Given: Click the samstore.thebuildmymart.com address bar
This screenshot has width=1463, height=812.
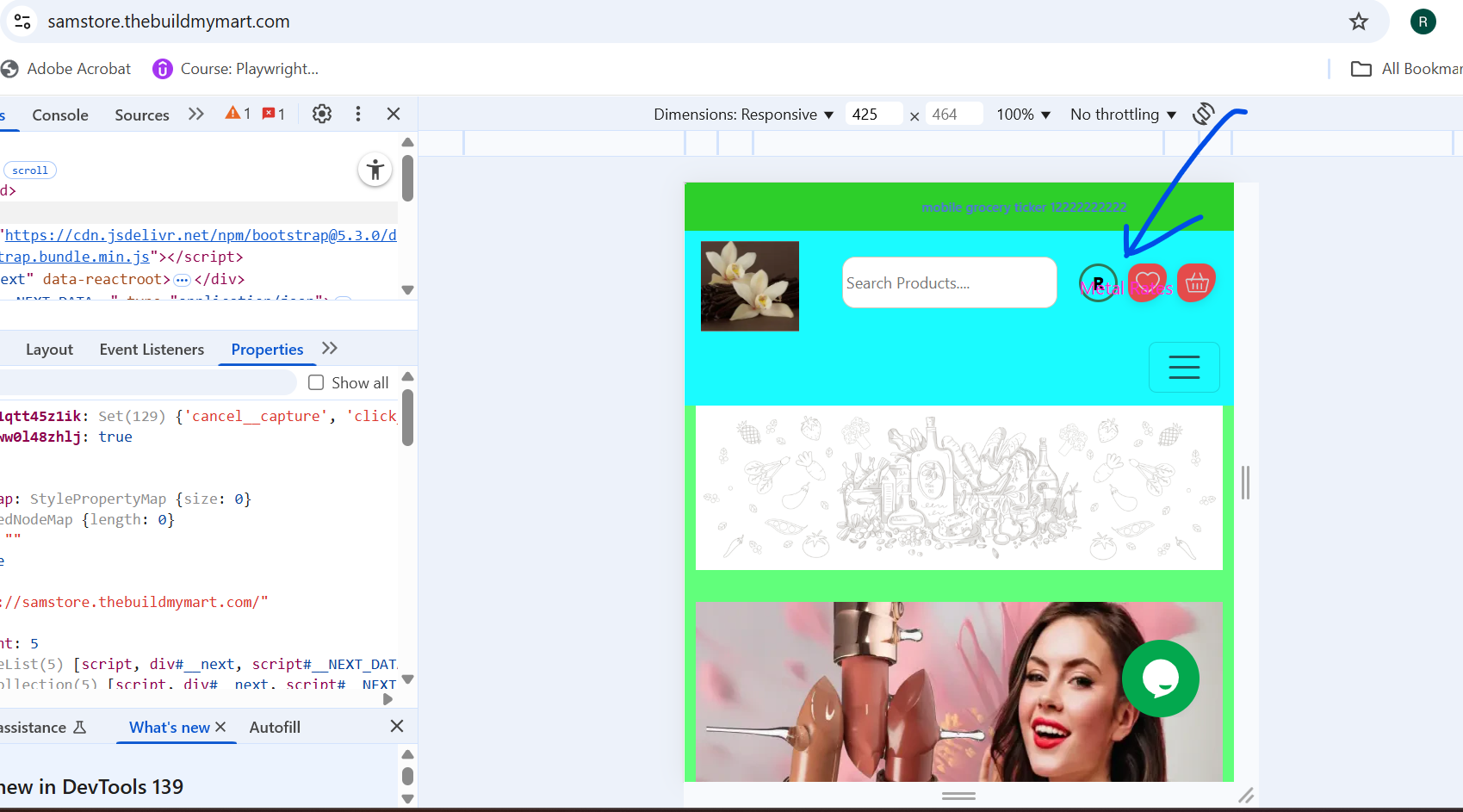Looking at the screenshot, I should [x=169, y=22].
